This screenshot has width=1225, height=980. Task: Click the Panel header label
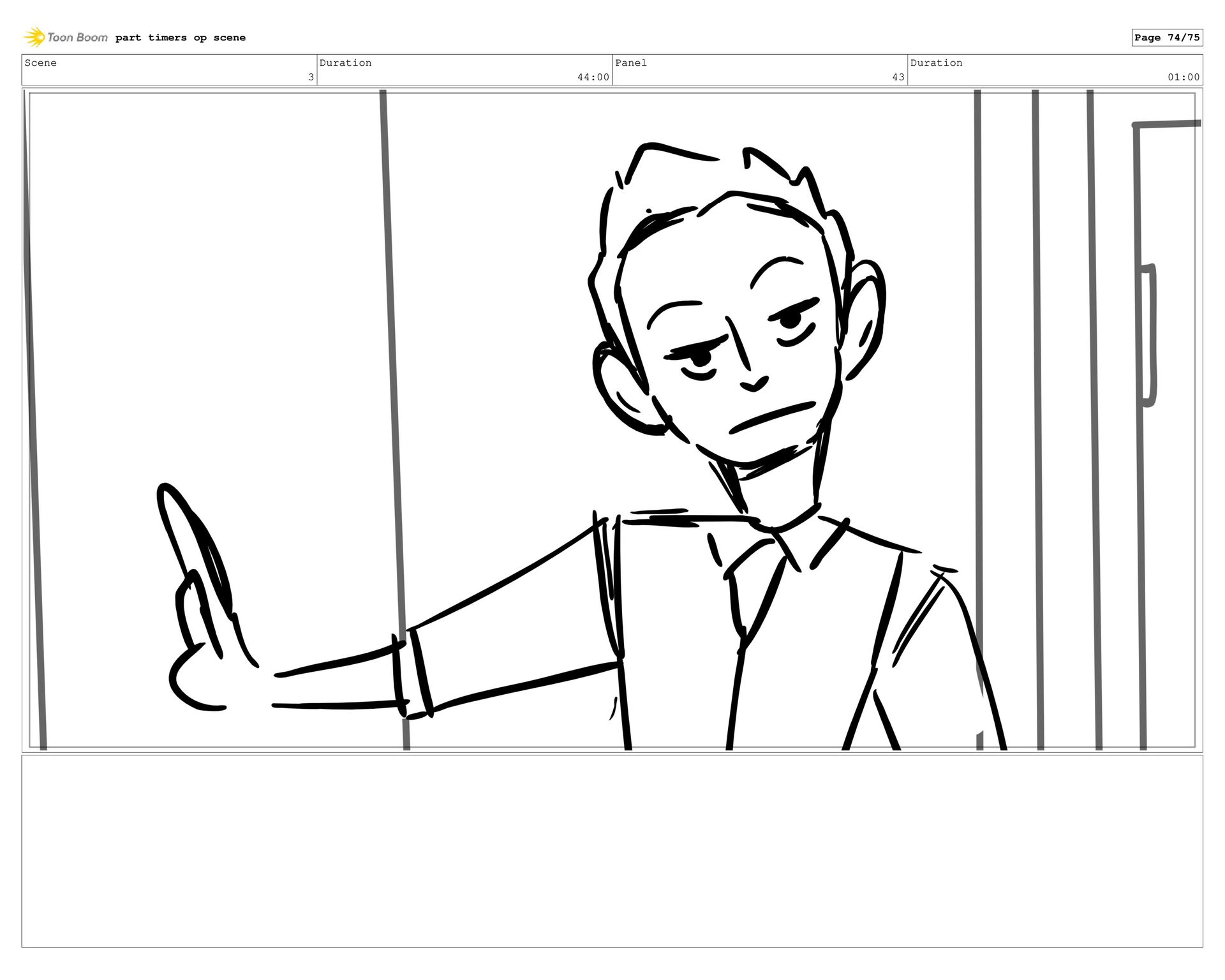pos(631,63)
